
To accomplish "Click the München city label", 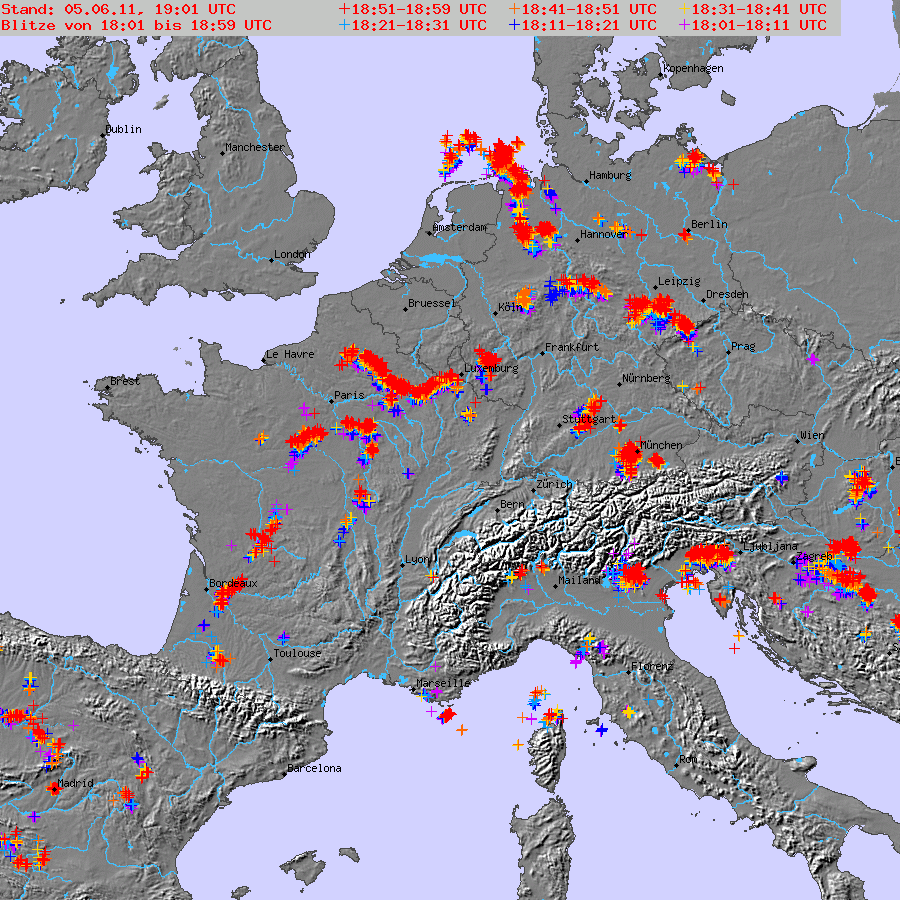I will click(x=661, y=445).
